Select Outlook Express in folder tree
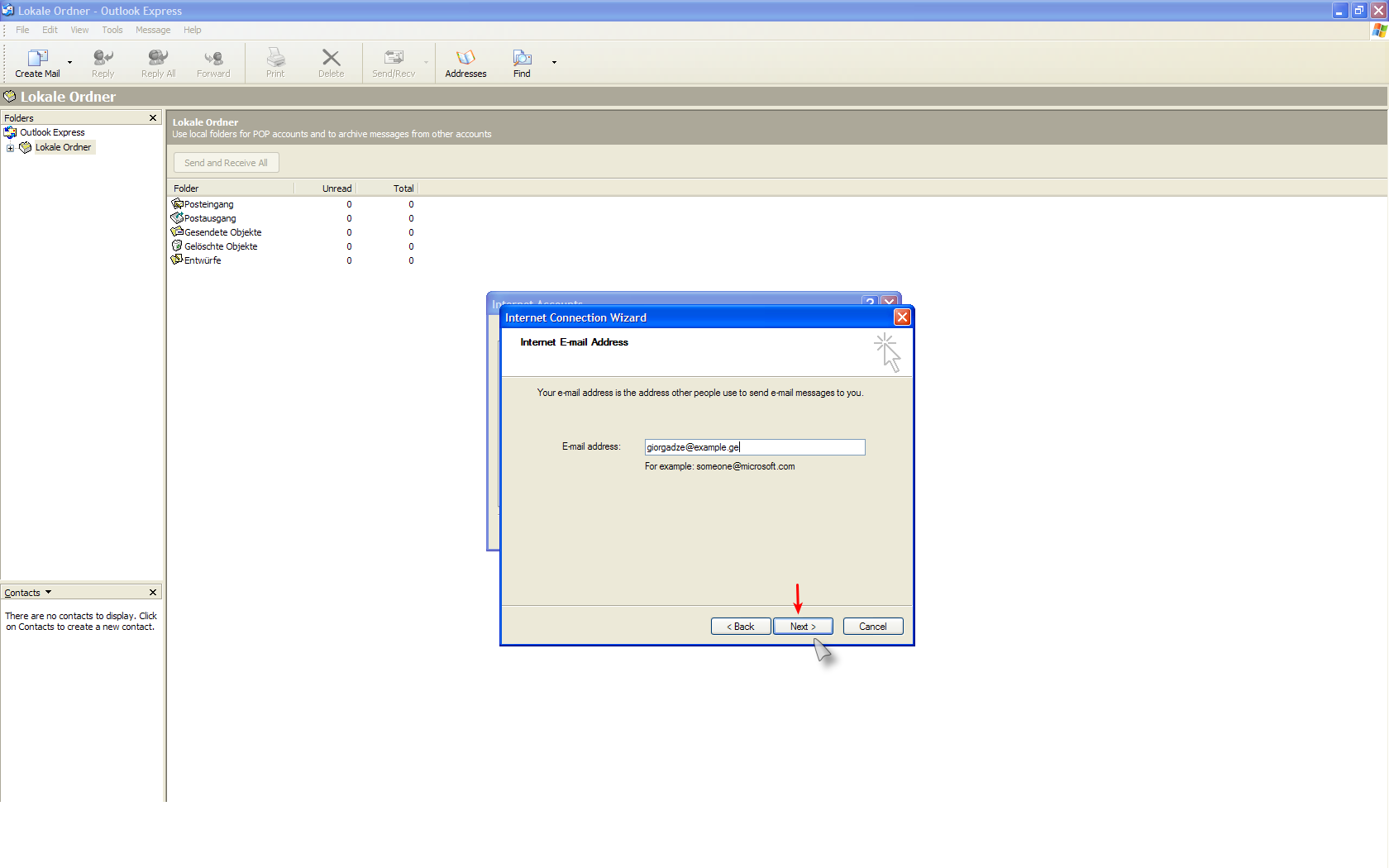 pos(52,132)
